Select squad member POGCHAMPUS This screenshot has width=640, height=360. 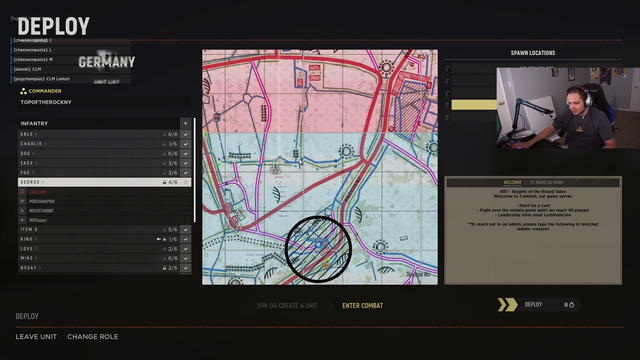point(42,201)
